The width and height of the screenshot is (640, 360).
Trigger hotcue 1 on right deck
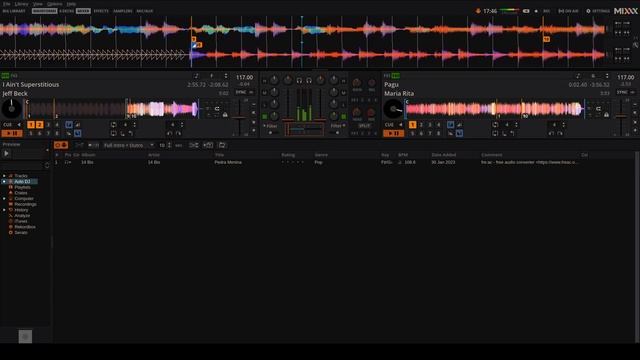tap(412, 125)
